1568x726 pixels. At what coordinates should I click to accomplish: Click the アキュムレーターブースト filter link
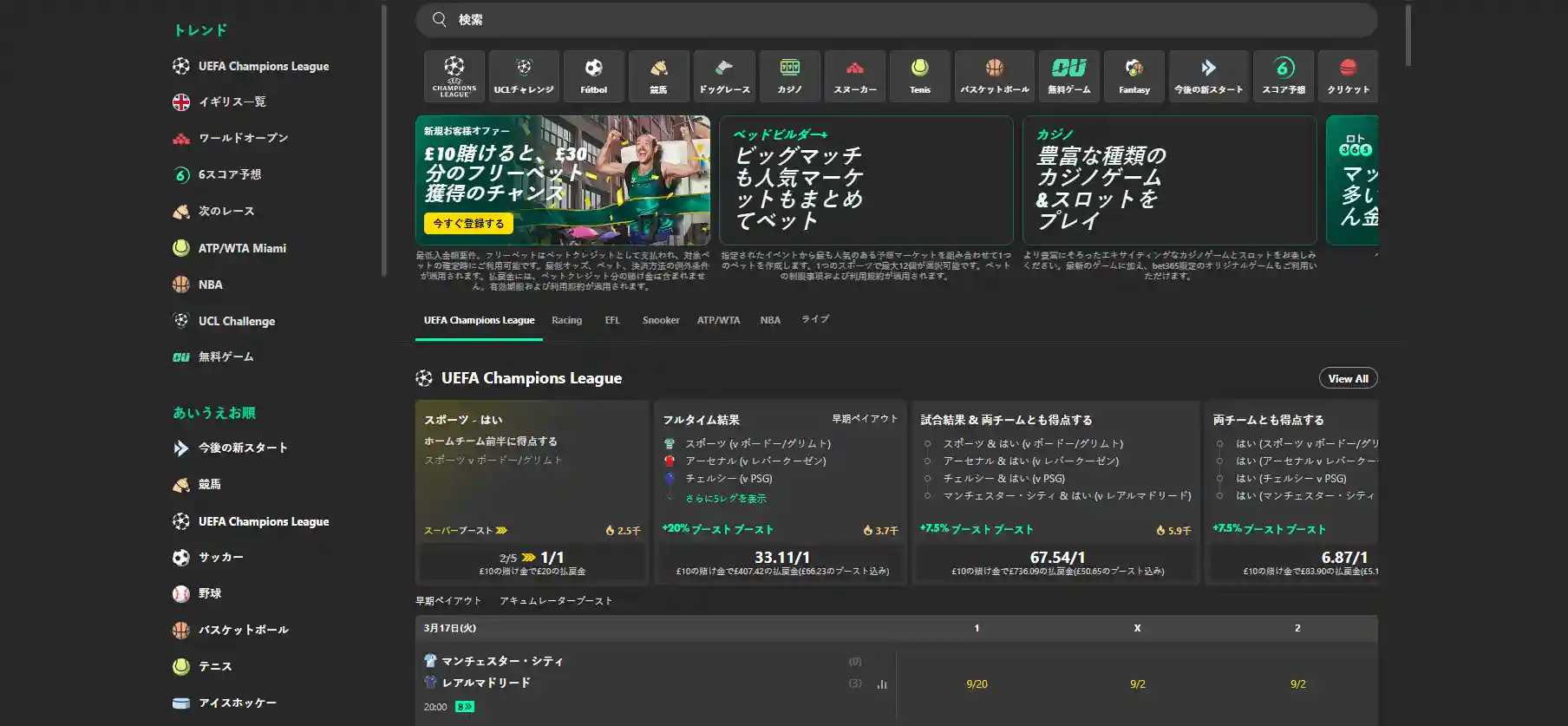[x=556, y=600]
